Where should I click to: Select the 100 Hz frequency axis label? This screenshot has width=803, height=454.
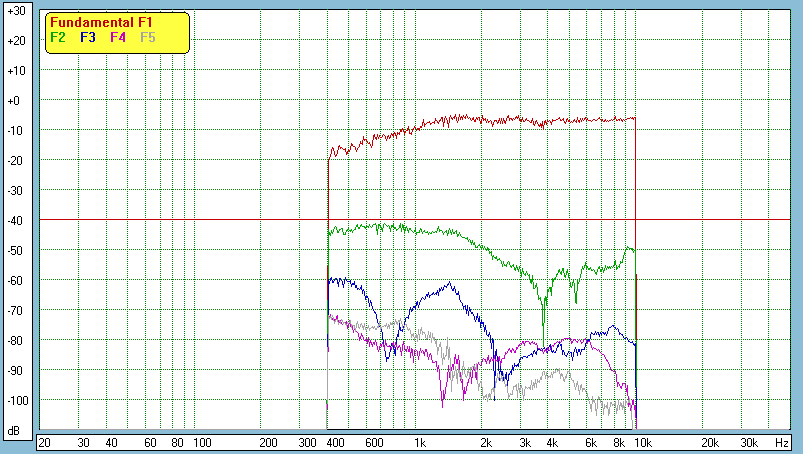pos(201,442)
